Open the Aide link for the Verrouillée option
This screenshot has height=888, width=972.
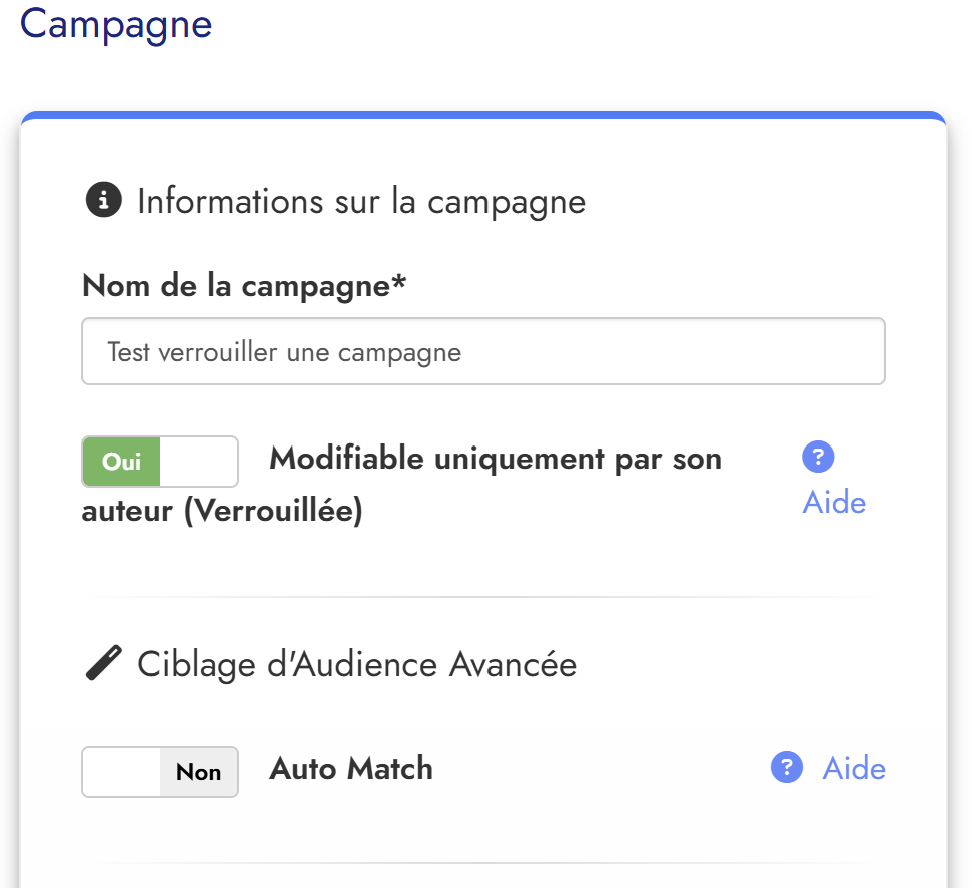pos(834,502)
